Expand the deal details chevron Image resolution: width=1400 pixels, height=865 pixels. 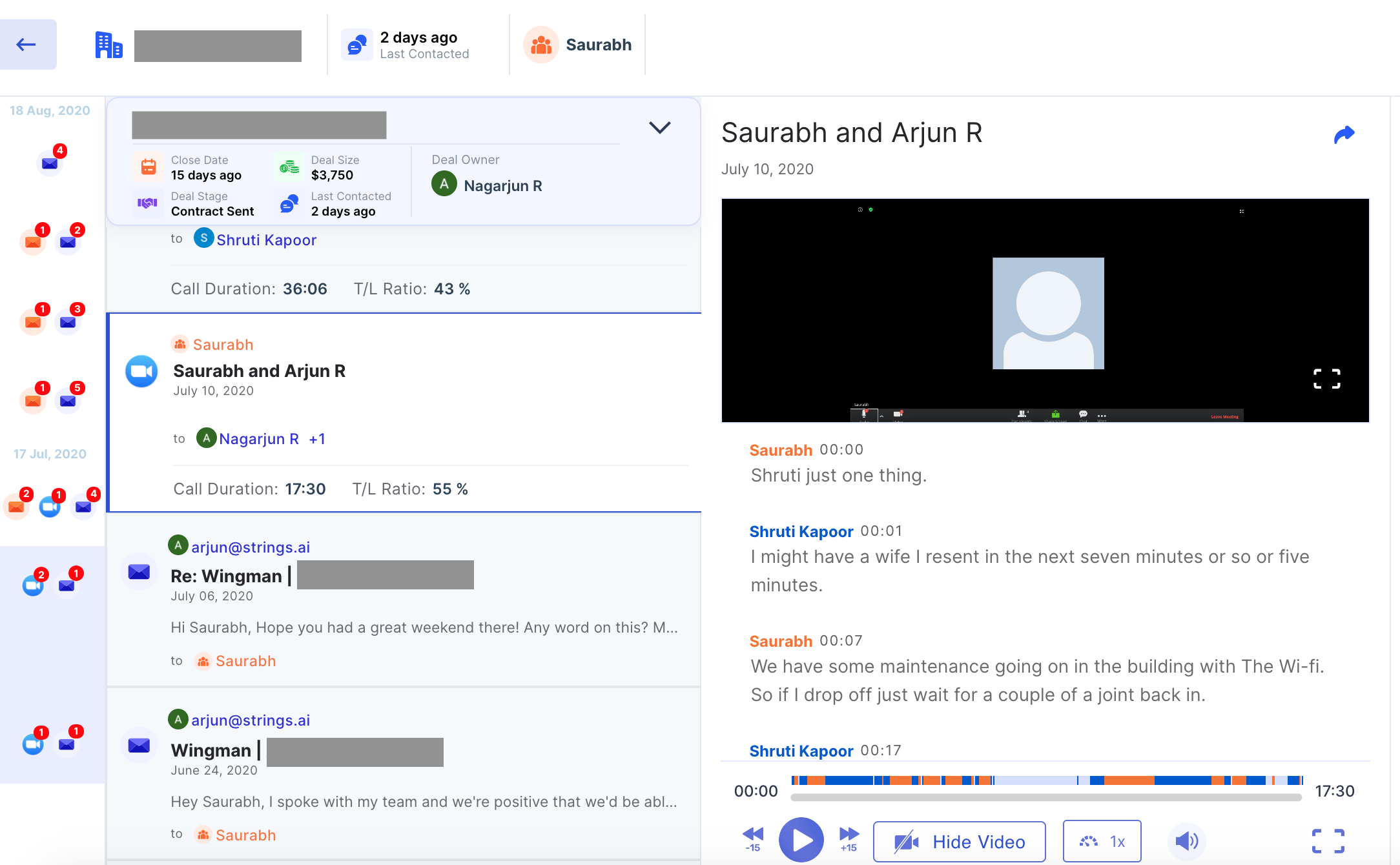[x=659, y=127]
